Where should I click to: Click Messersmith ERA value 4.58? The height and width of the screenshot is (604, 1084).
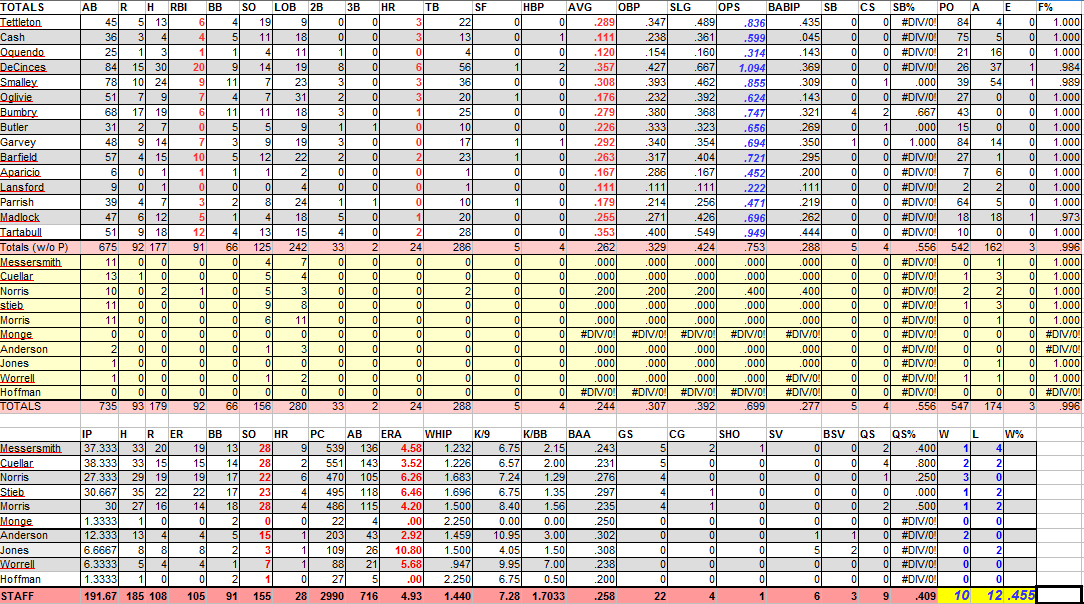[401, 449]
